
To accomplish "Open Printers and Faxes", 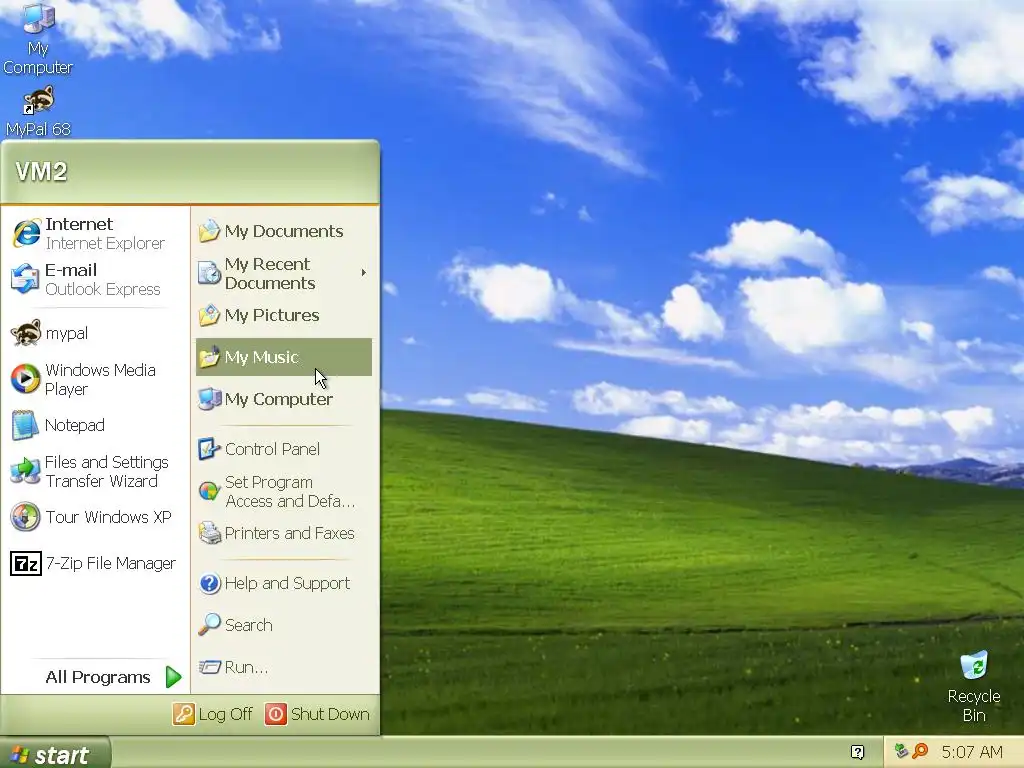I will pyautogui.click(x=284, y=533).
